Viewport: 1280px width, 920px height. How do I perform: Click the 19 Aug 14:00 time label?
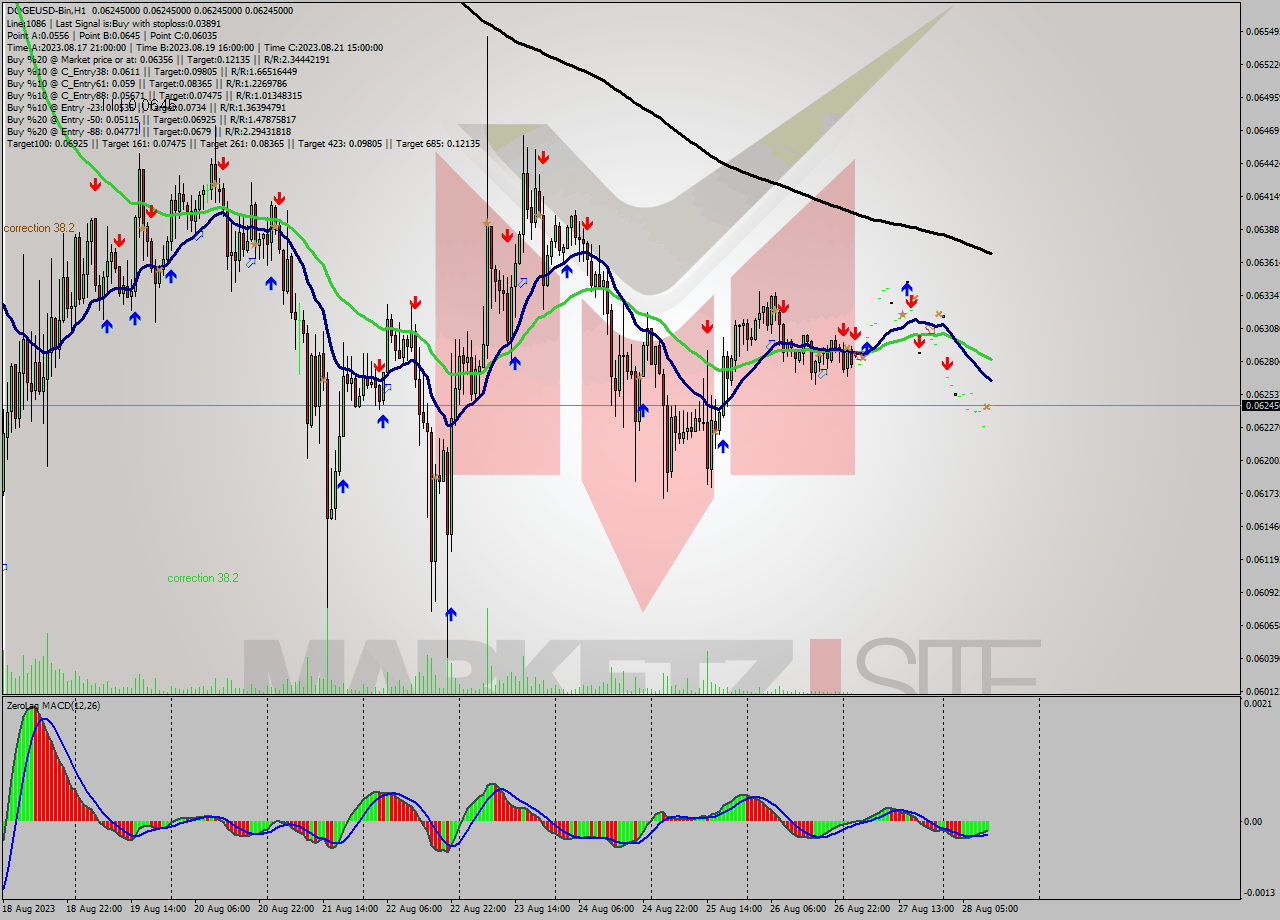click(160, 909)
